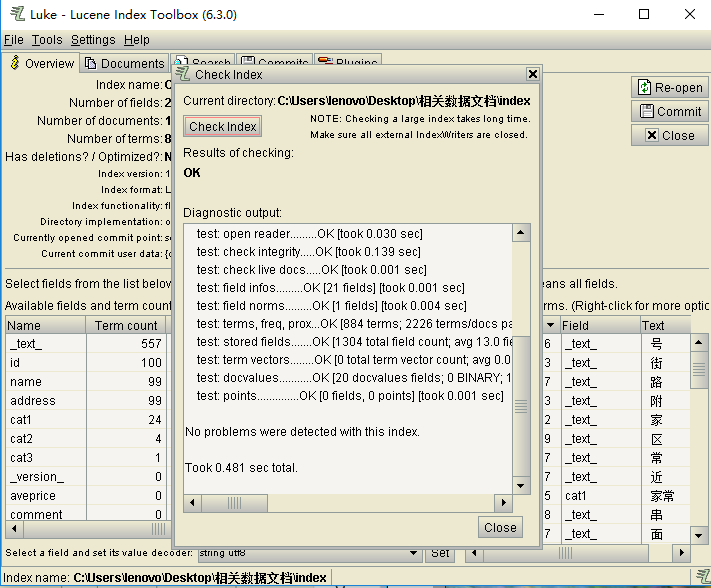
Task: Click diagnostic output horizontal scrollbar thumb
Action: coord(234,502)
